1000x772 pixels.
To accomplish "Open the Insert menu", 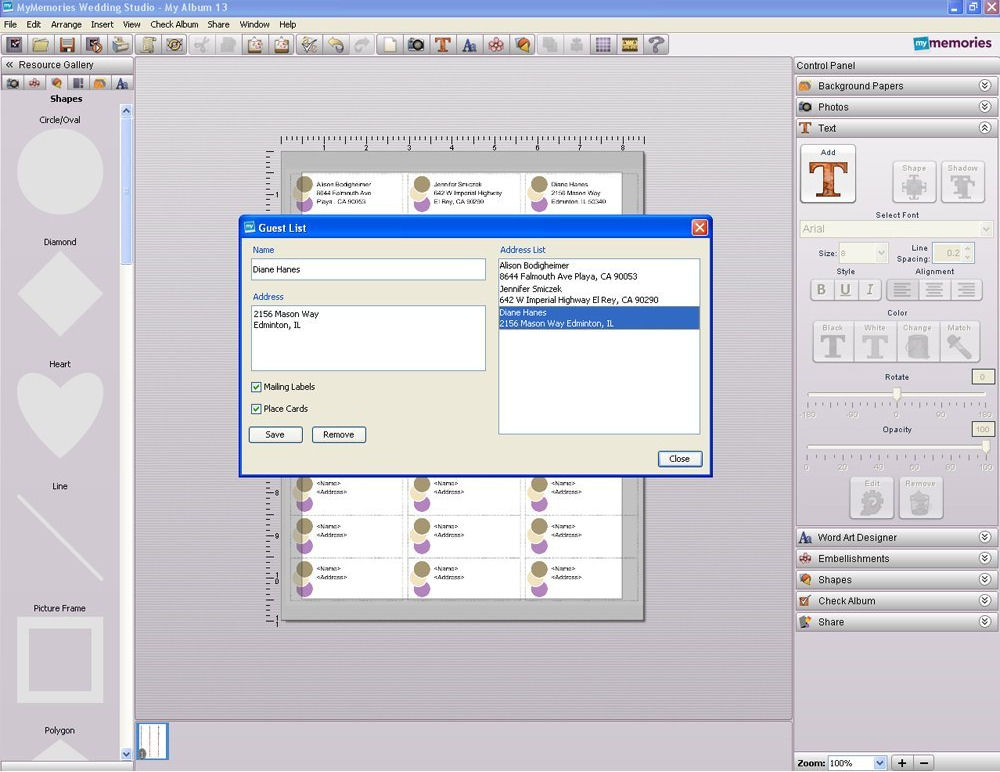I will (102, 24).
